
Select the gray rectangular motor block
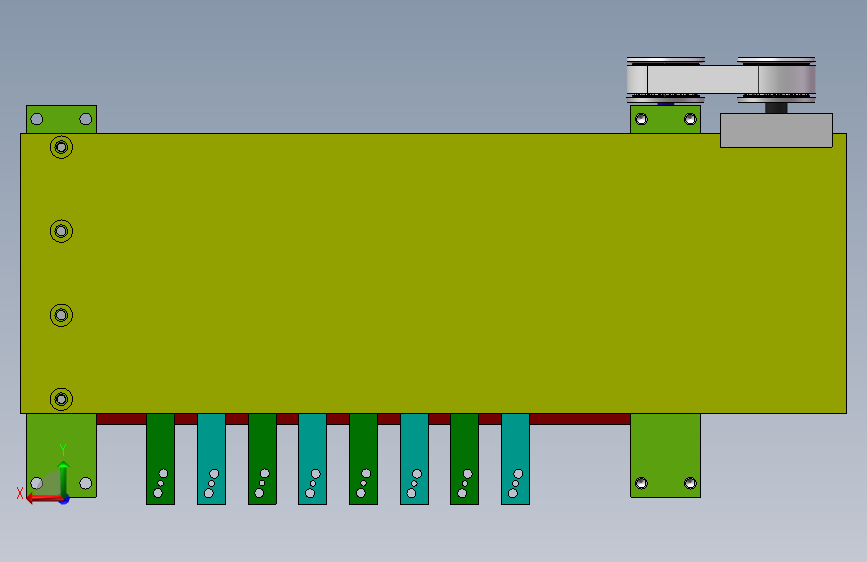coord(776,131)
